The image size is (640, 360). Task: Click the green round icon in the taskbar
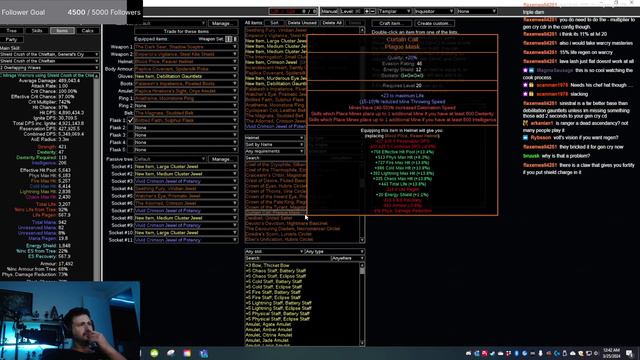coord(154,353)
